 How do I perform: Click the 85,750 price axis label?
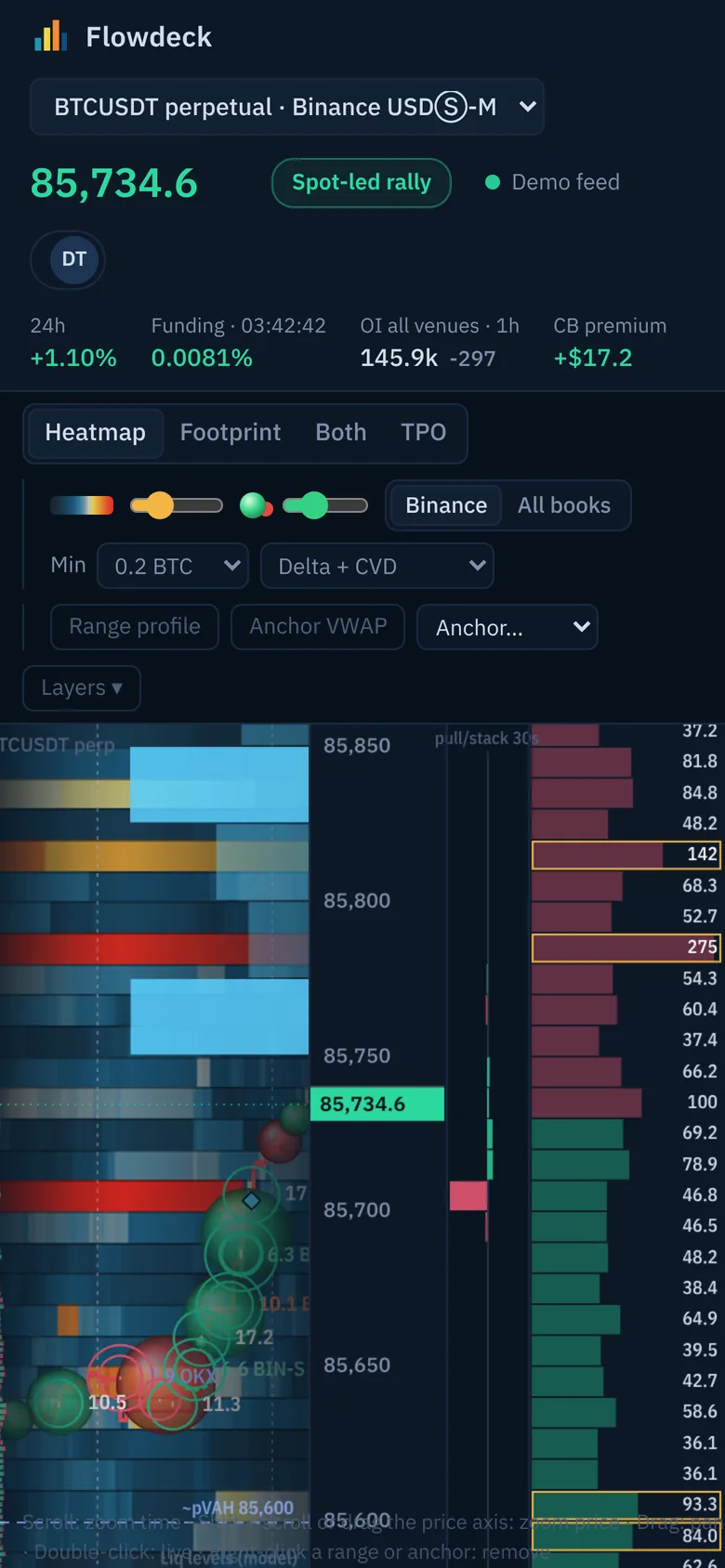[357, 1055]
